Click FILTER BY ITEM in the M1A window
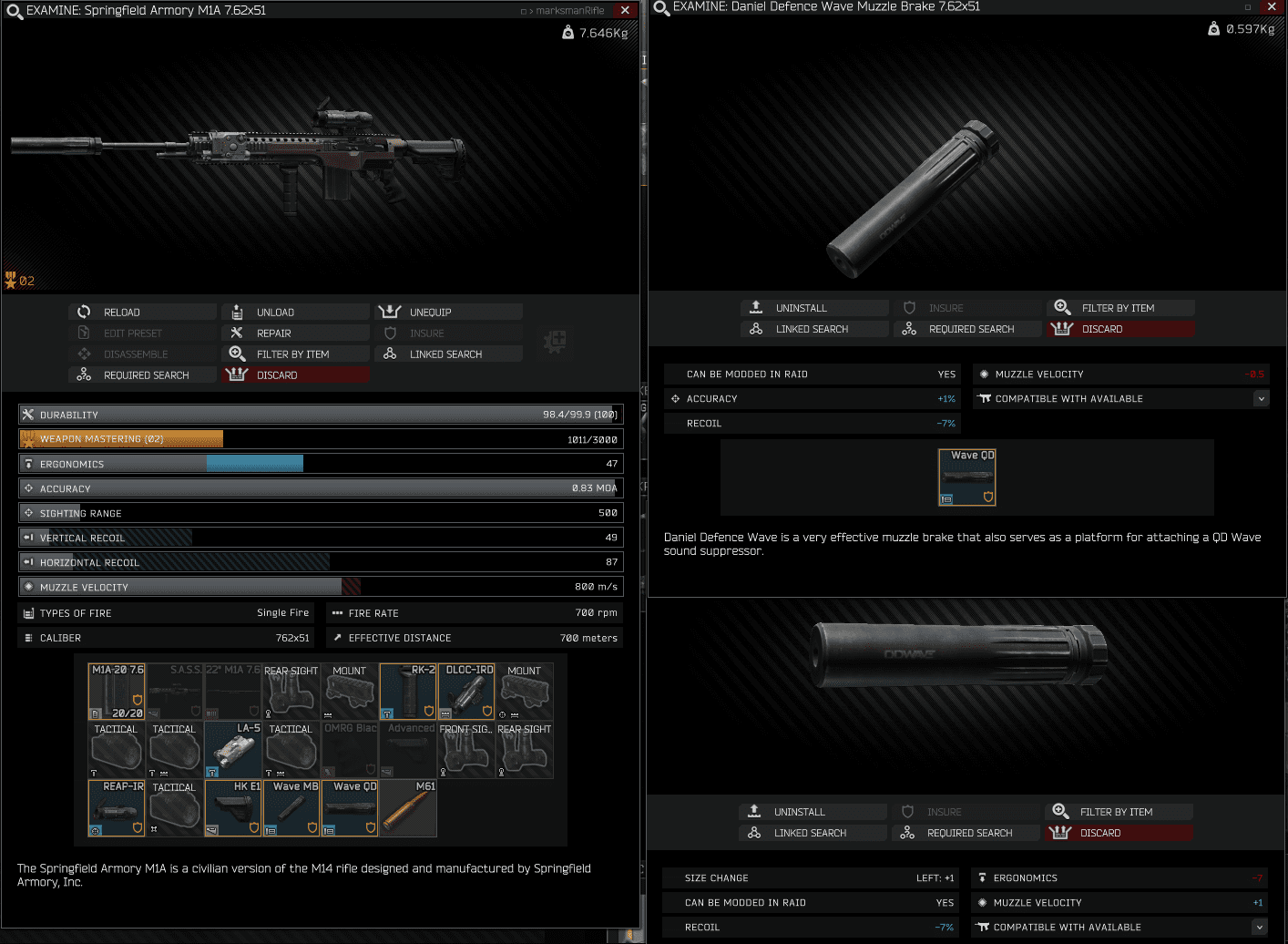The height and width of the screenshot is (944, 1288). point(295,354)
